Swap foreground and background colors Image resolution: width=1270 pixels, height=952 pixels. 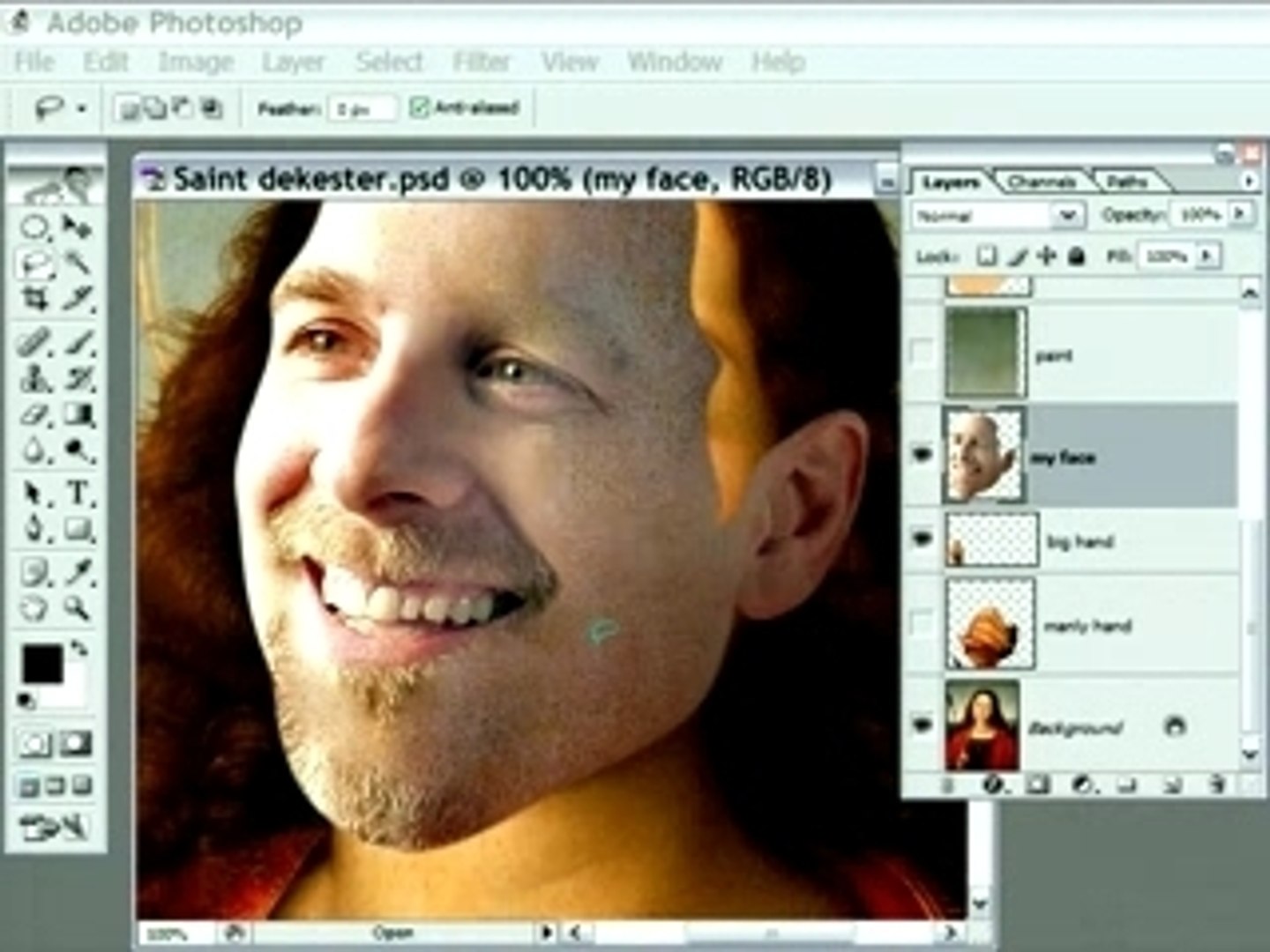click(x=79, y=649)
